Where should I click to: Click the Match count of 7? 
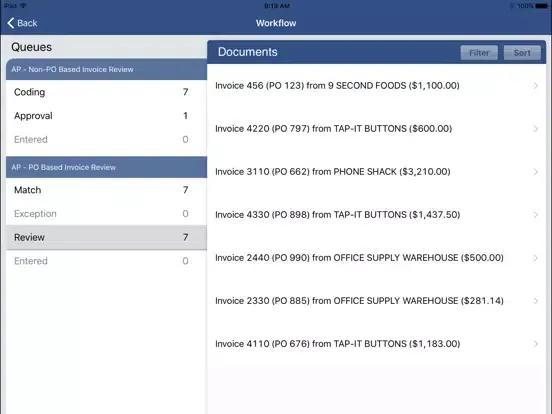(186, 190)
